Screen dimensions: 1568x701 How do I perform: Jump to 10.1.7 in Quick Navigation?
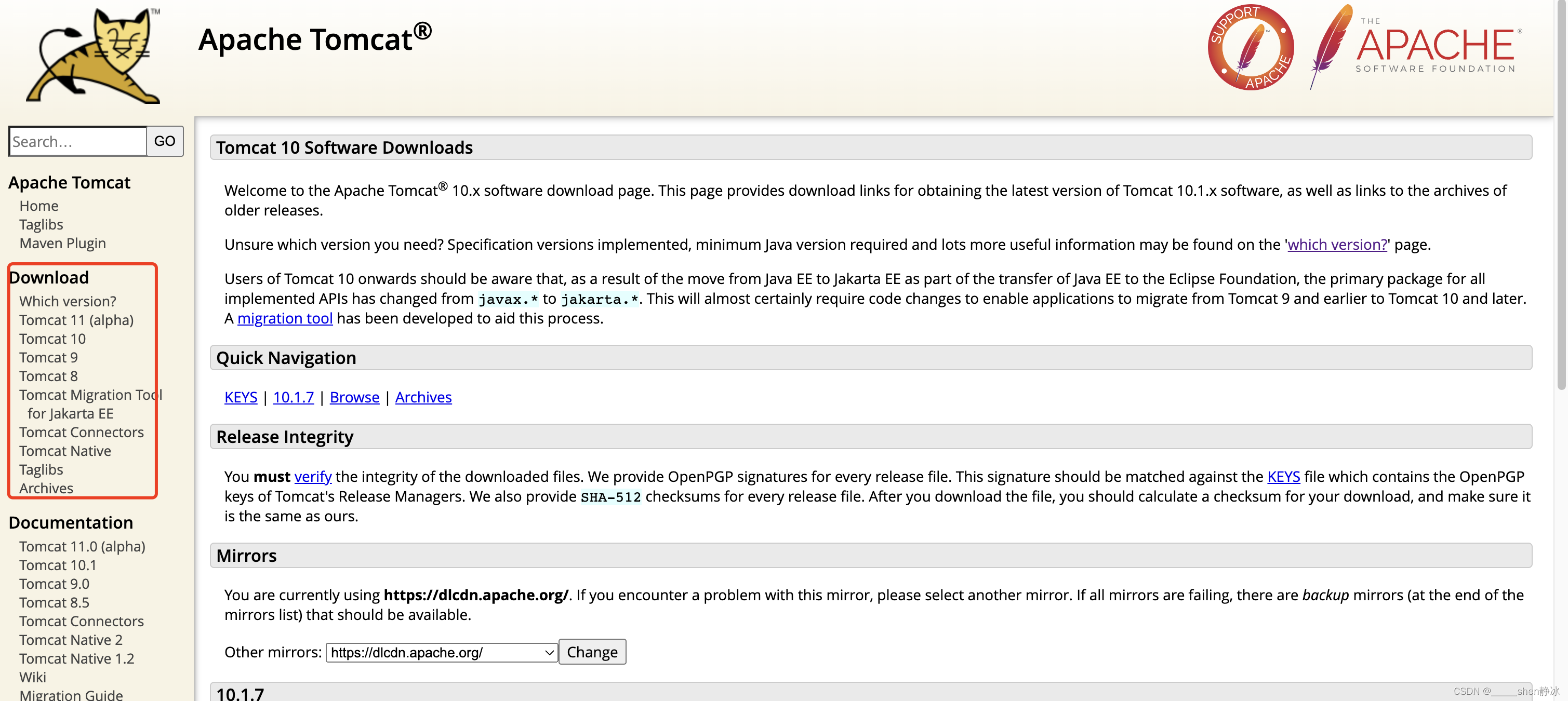[x=294, y=397]
